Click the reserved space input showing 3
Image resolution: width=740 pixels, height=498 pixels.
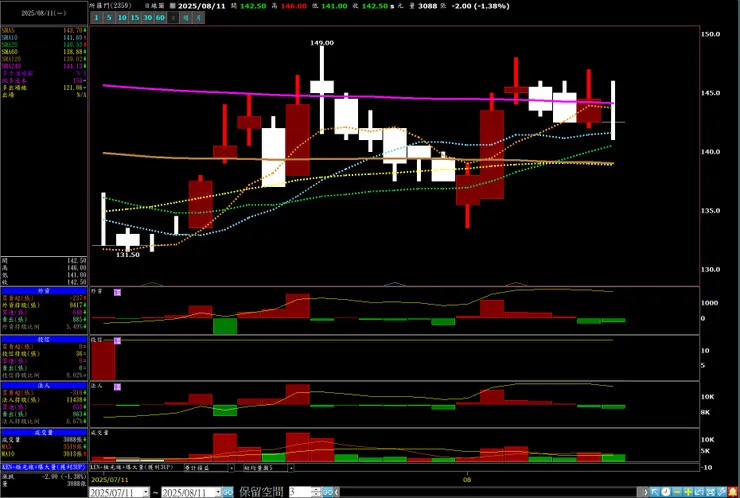(x=300, y=492)
